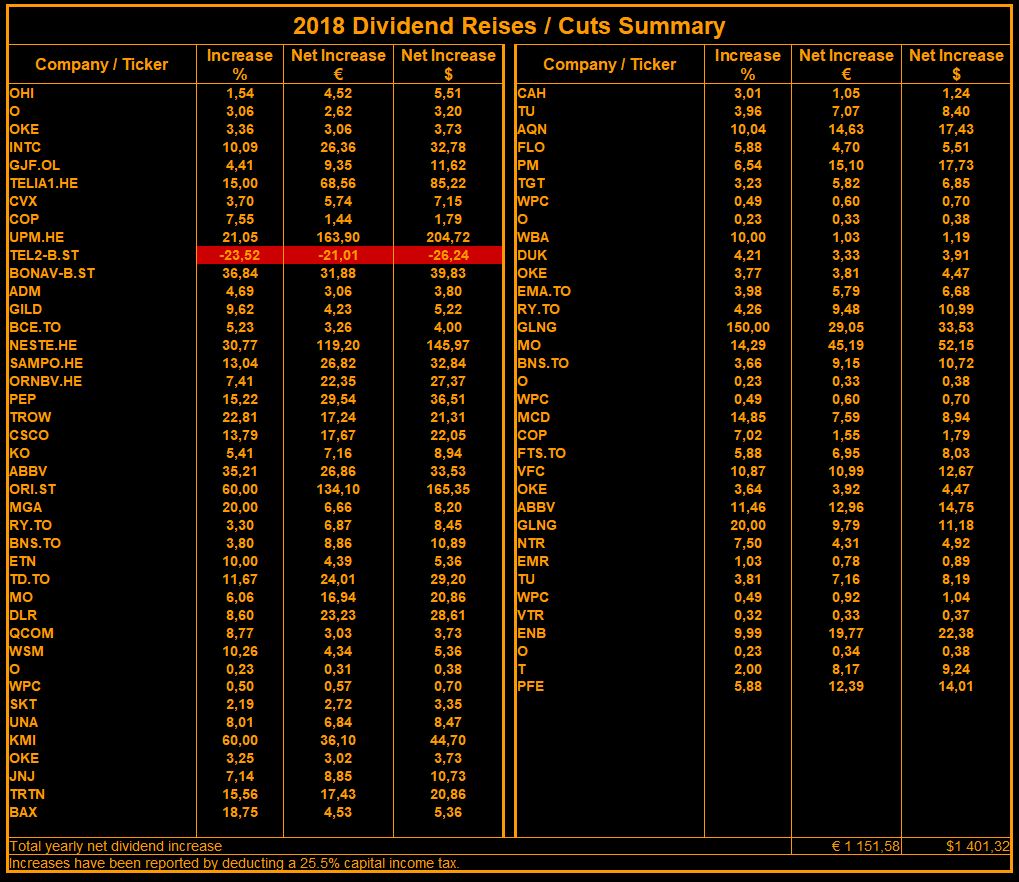Select red -21,01 euro cell
The height and width of the screenshot is (882, 1019).
click(338, 255)
